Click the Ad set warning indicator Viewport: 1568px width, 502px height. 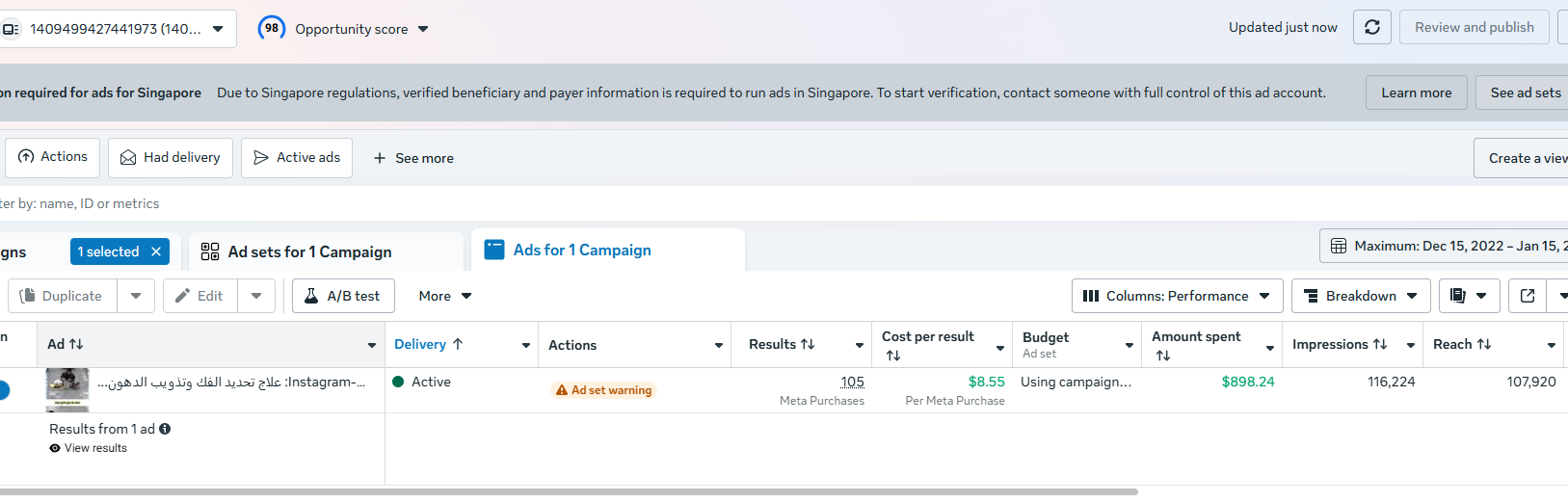(x=603, y=390)
